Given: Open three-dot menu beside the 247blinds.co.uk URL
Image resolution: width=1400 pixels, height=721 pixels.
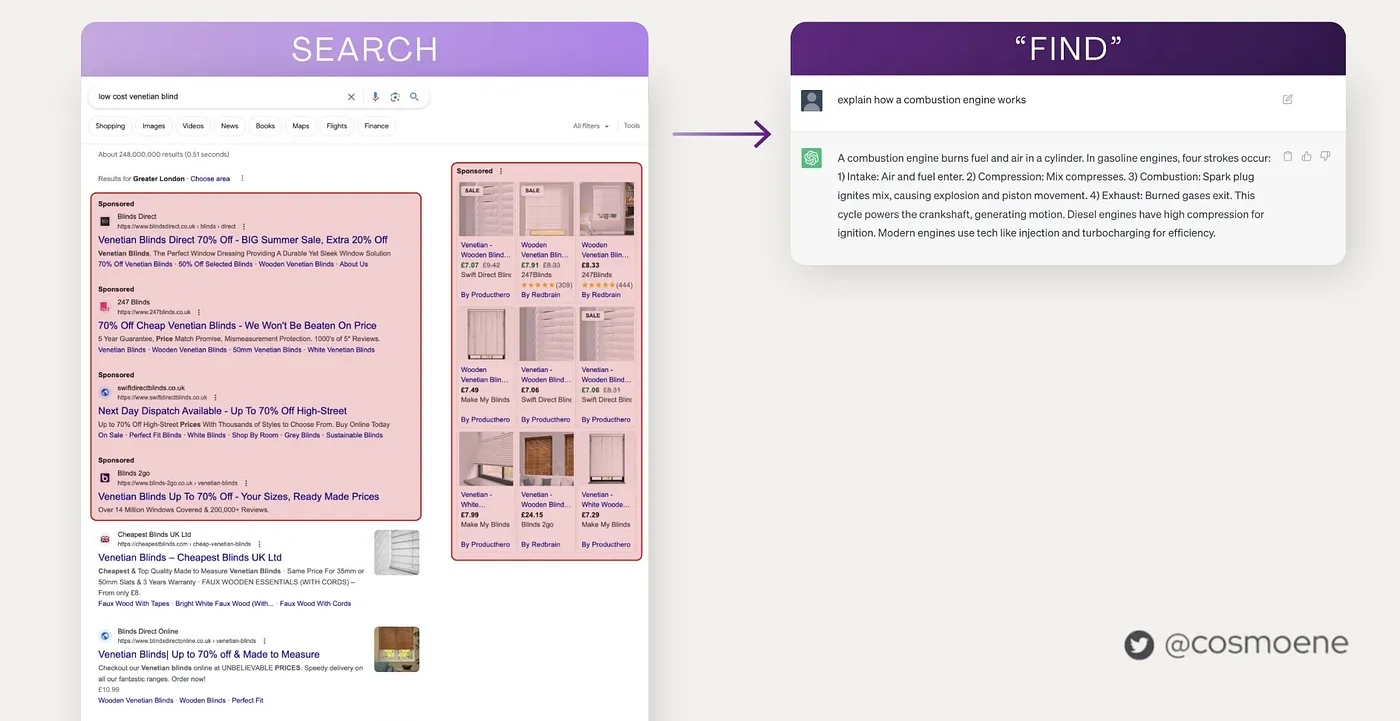Looking at the screenshot, I should 199,312.
